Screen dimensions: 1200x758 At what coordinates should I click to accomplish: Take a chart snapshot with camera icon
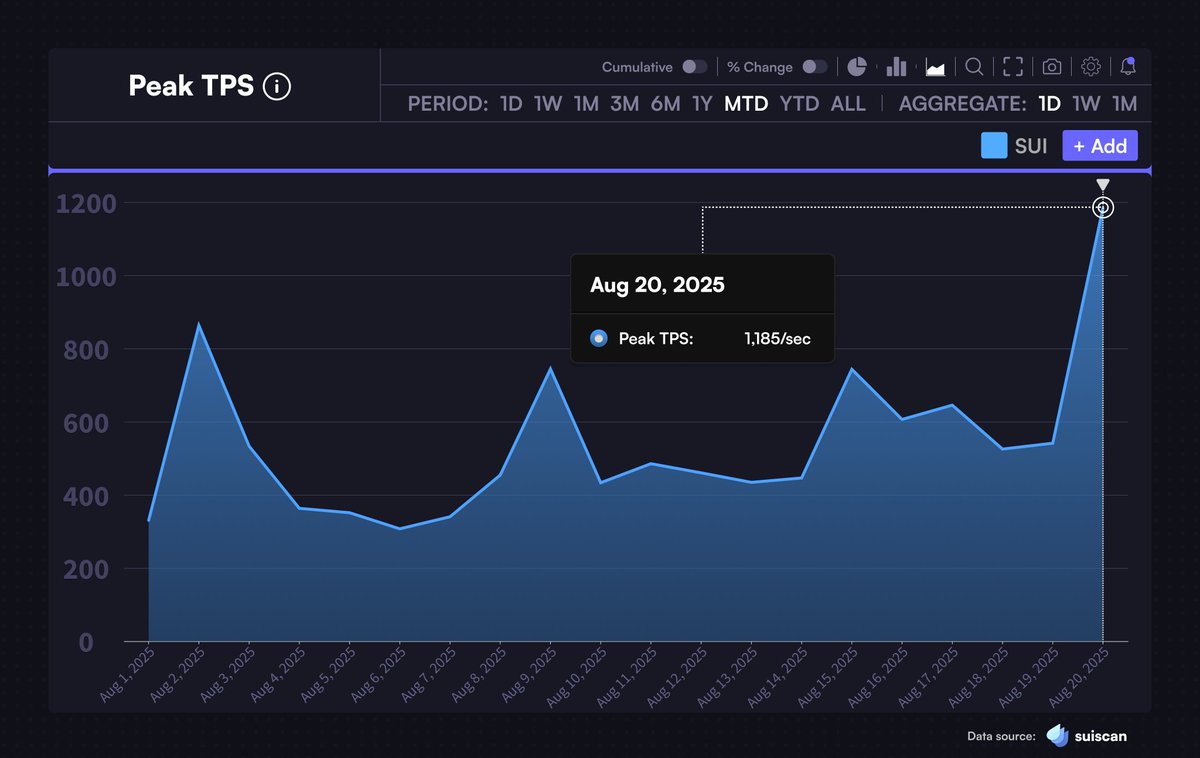point(1052,67)
